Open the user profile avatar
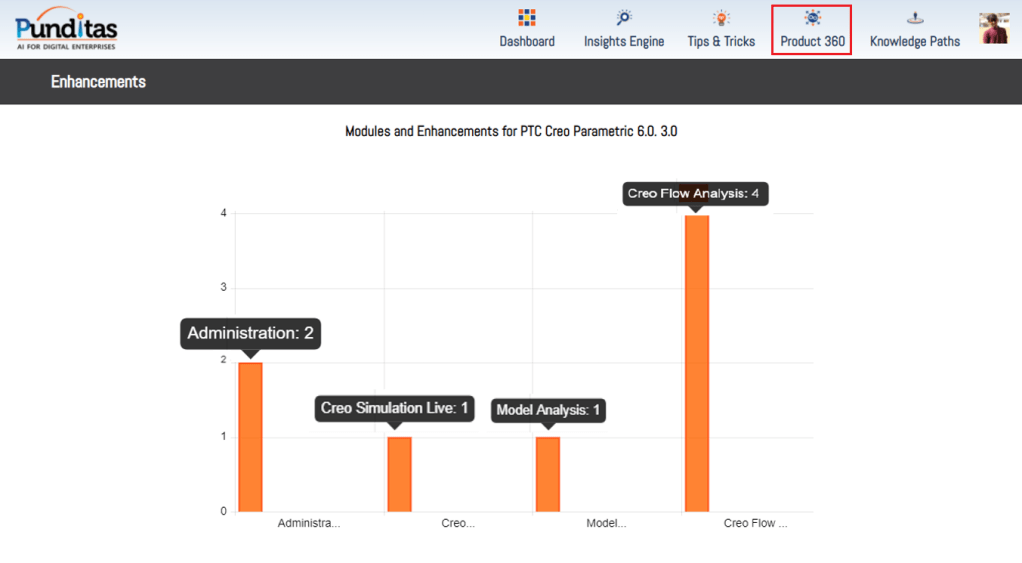 (994, 29)
